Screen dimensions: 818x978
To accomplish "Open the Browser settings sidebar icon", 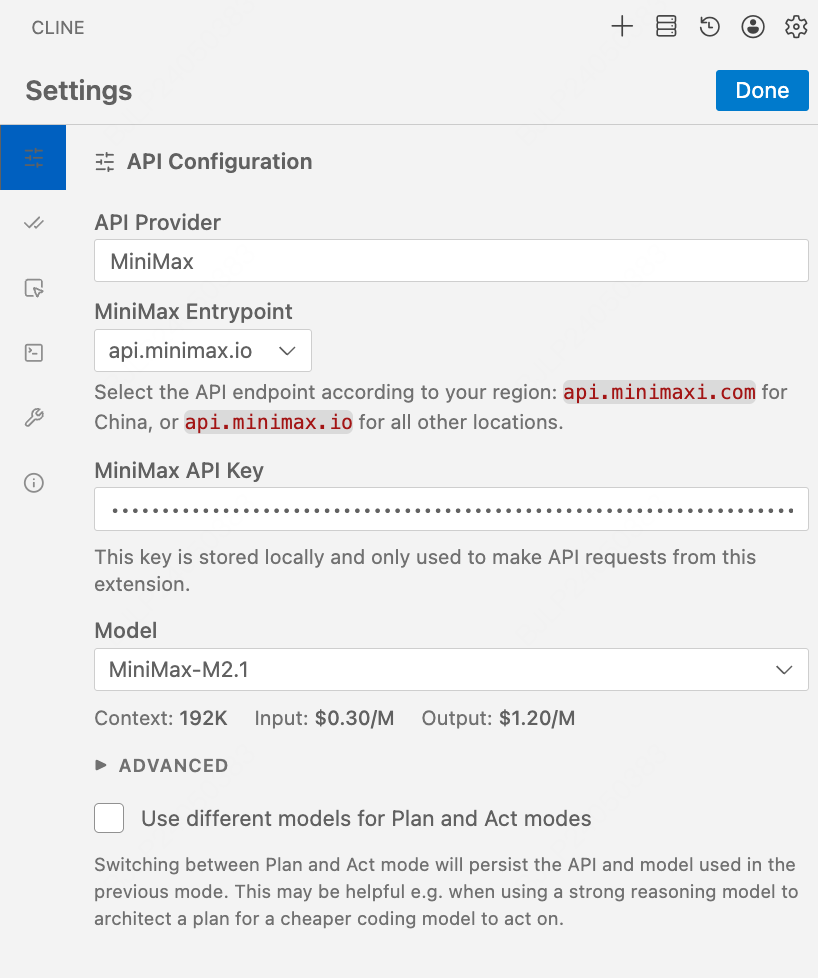I will click(34, 288).
